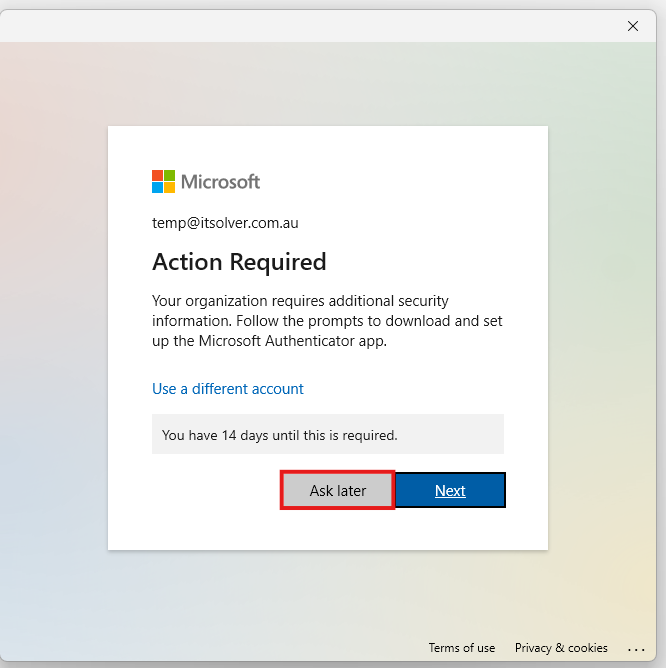666x668 pixels.
Task: Open Use a different account link
Action: (228, 389)
